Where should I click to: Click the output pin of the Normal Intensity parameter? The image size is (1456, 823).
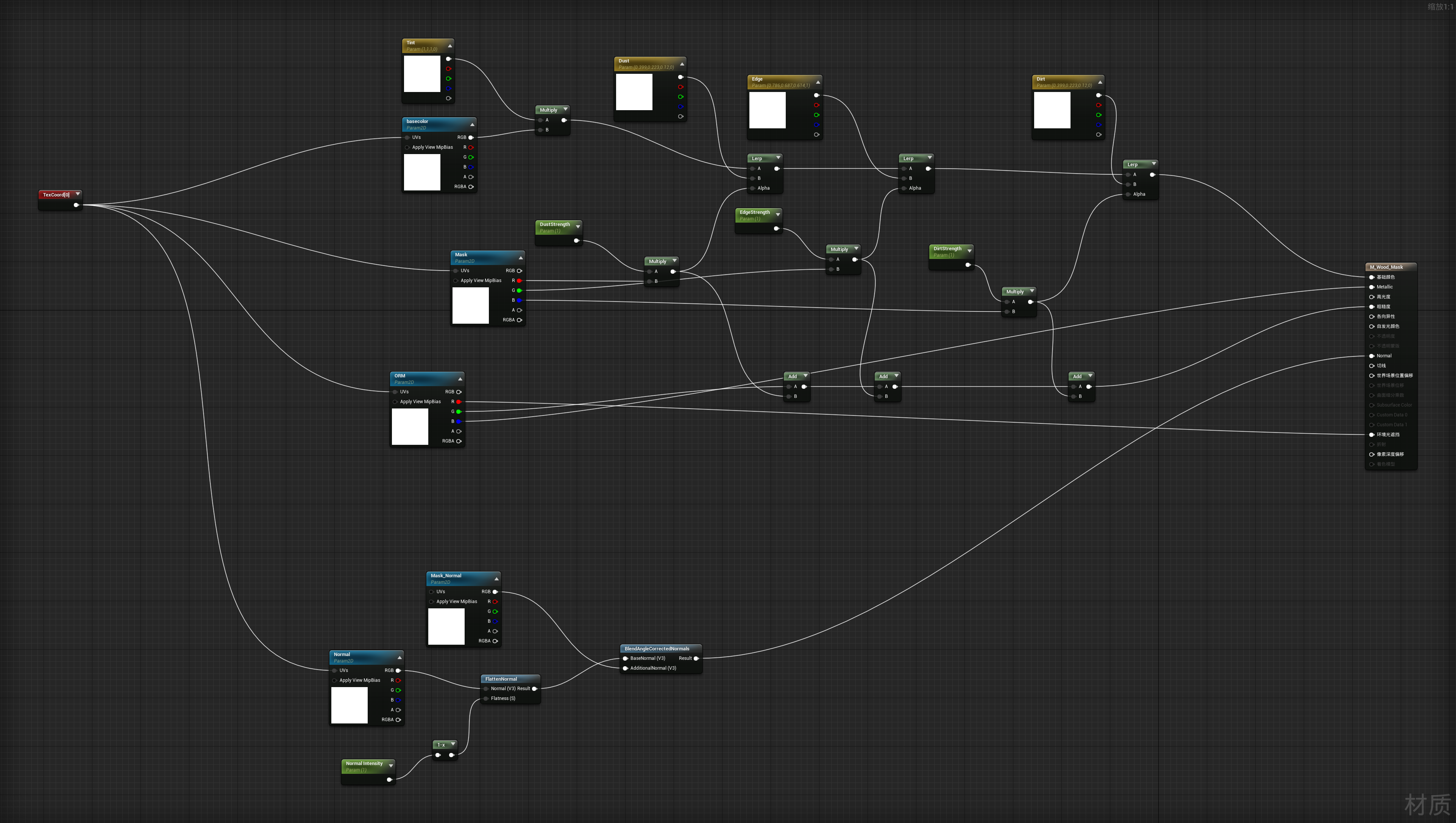pos(389,779)
